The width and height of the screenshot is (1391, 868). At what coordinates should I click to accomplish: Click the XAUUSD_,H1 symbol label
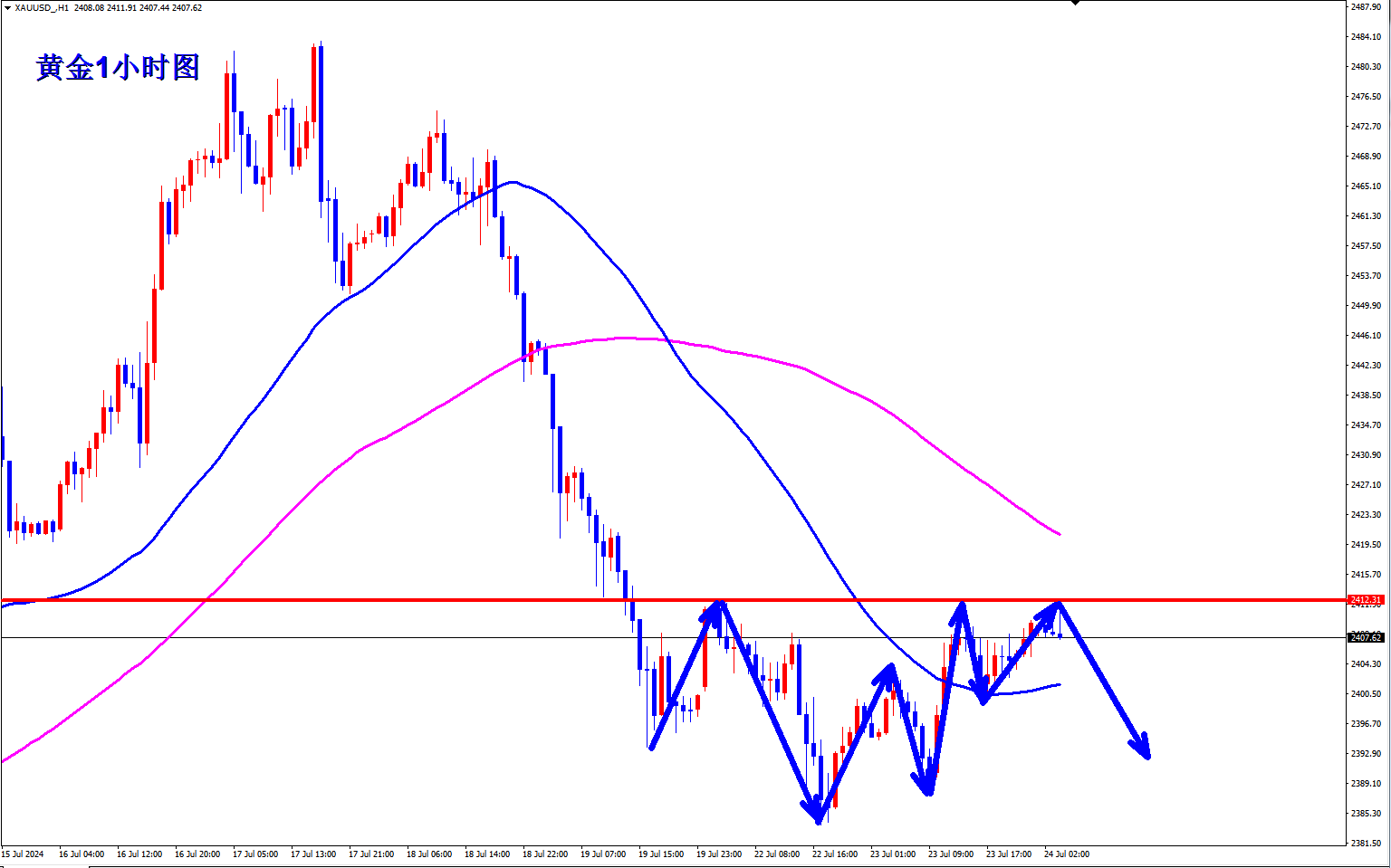click(x=42, y=8)
